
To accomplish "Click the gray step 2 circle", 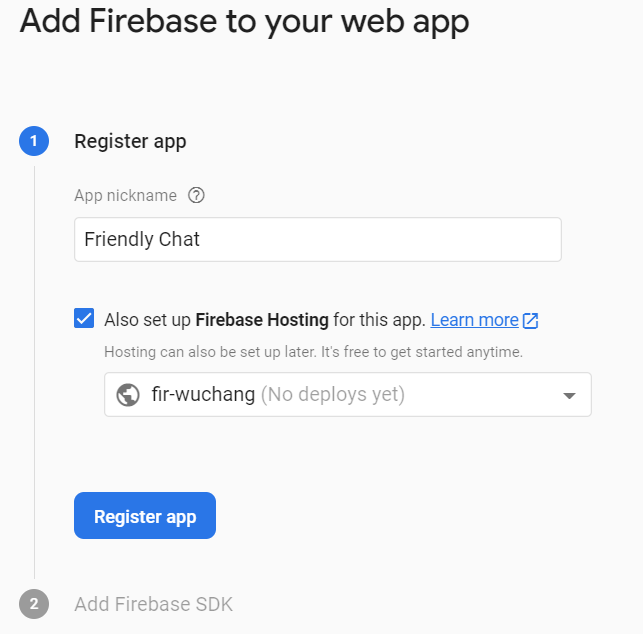I will (x=34, y=604).
